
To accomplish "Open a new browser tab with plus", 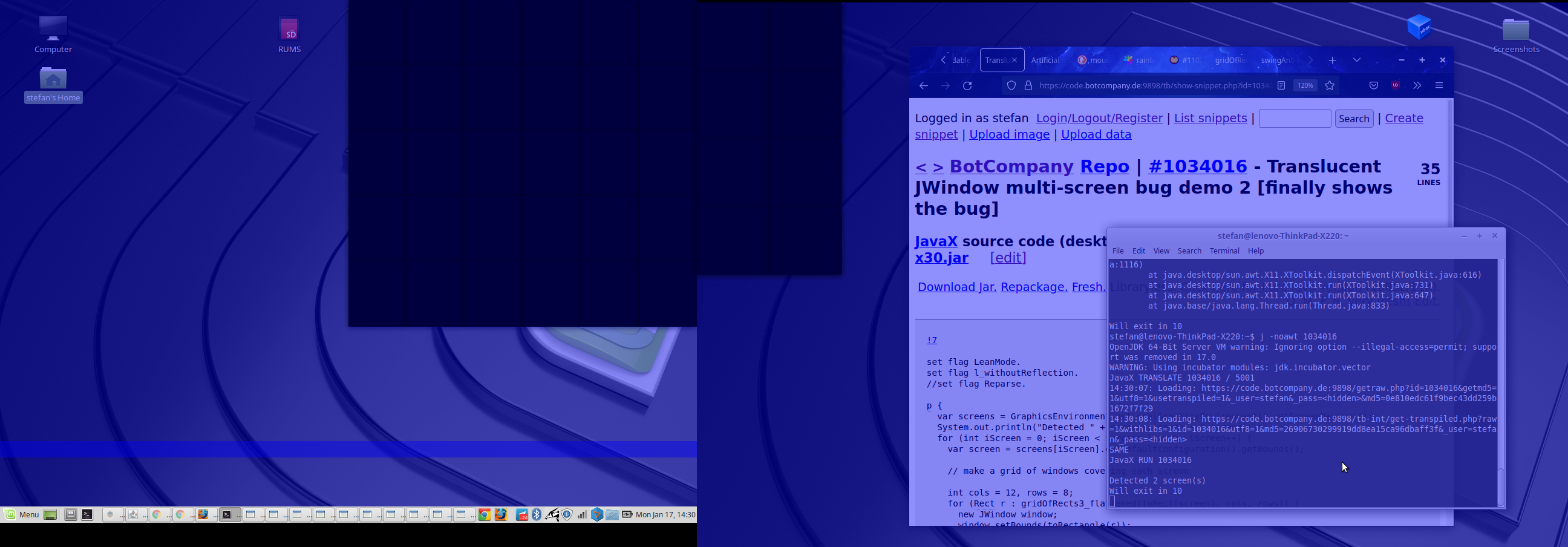I will [1333, 61].
